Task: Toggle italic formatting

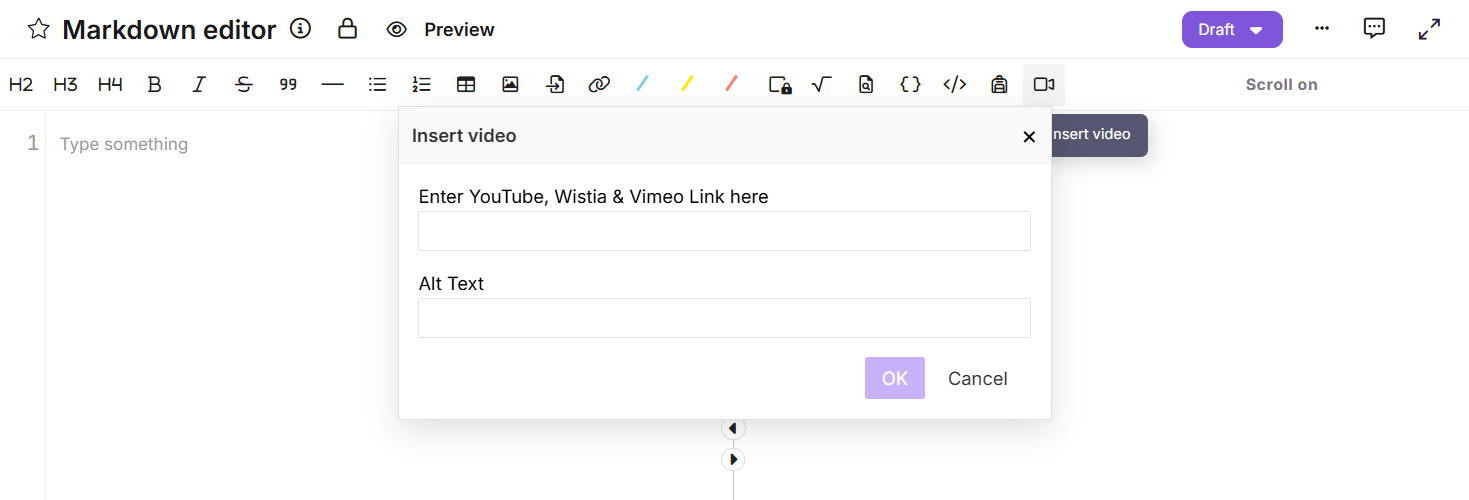Action: click(x=199, y=85)
